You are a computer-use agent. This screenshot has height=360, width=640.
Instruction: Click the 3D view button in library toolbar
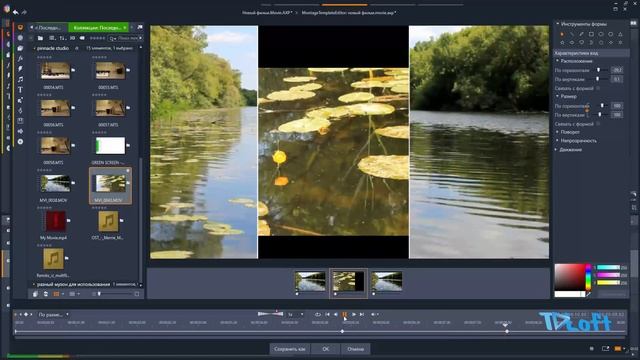click(72, 38)
